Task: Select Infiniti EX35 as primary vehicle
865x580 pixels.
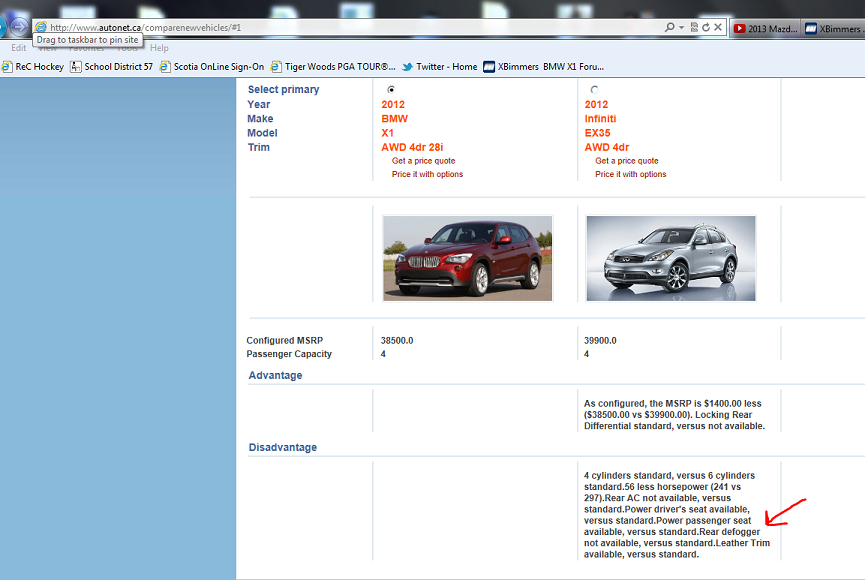Action: [594, 89]
